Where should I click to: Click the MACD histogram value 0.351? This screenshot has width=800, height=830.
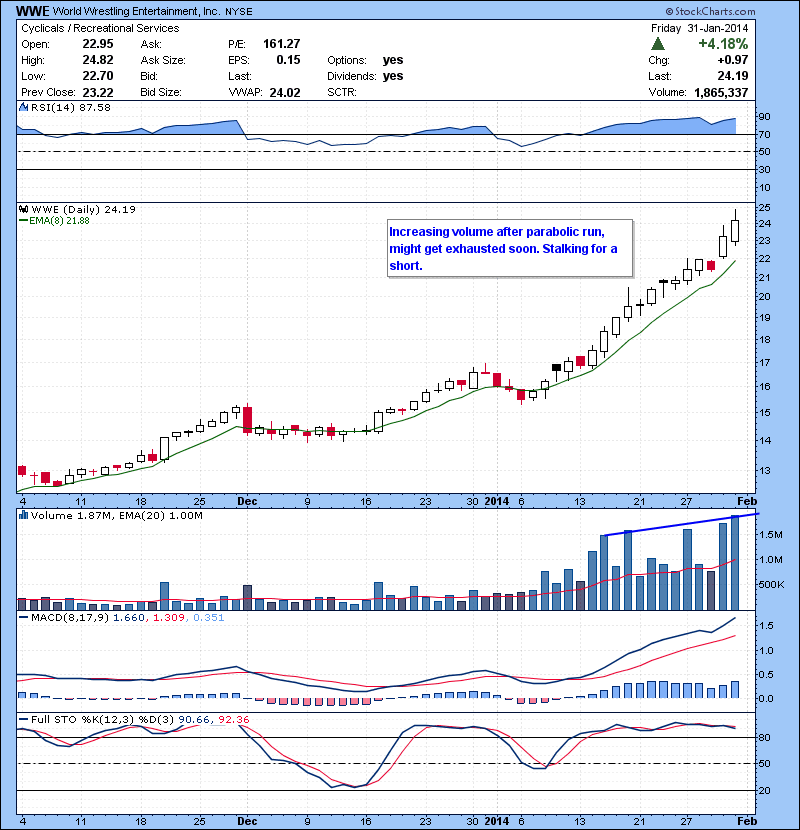coord(209,617)
